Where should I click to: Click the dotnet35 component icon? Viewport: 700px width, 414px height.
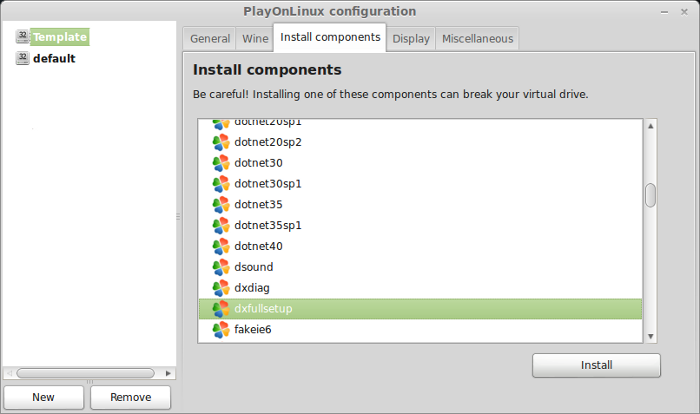coord(221,205)
